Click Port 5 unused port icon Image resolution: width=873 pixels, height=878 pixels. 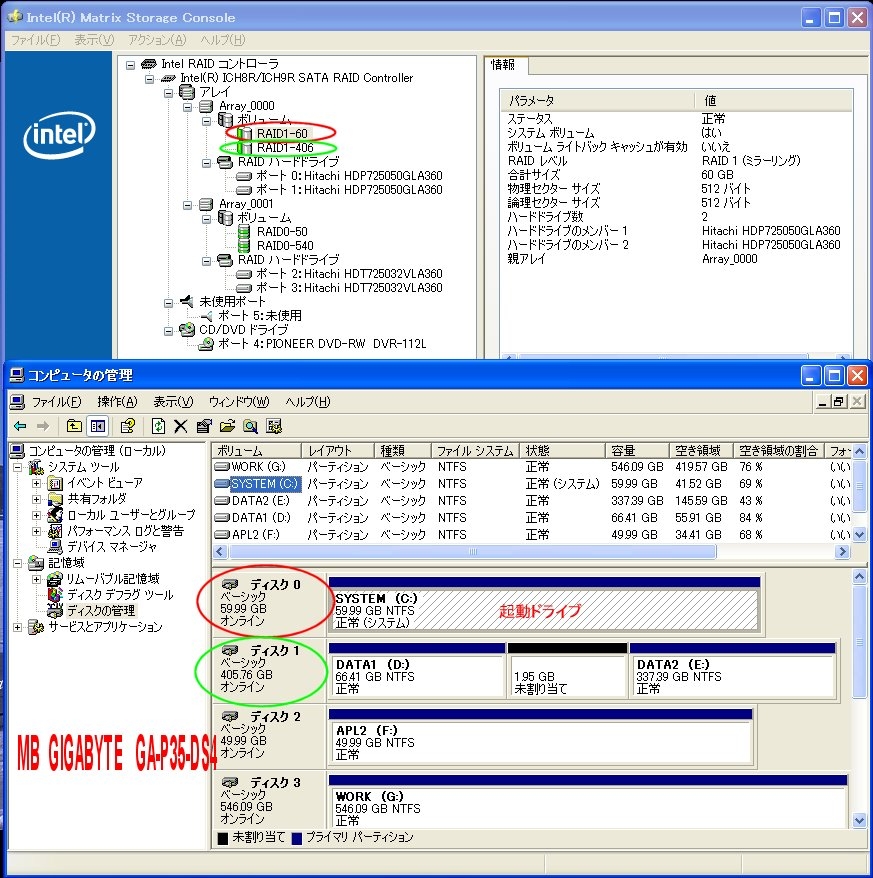click(207, 316)
